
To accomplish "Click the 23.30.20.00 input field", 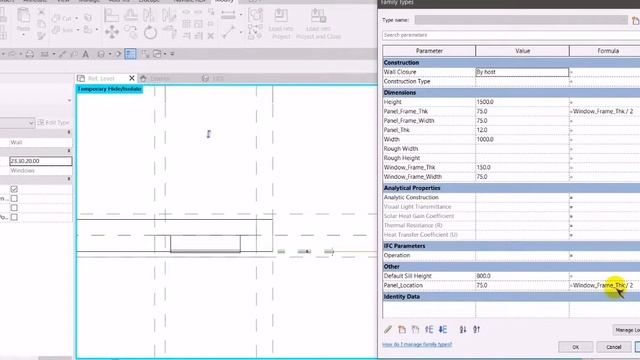I will coord(41,161).
